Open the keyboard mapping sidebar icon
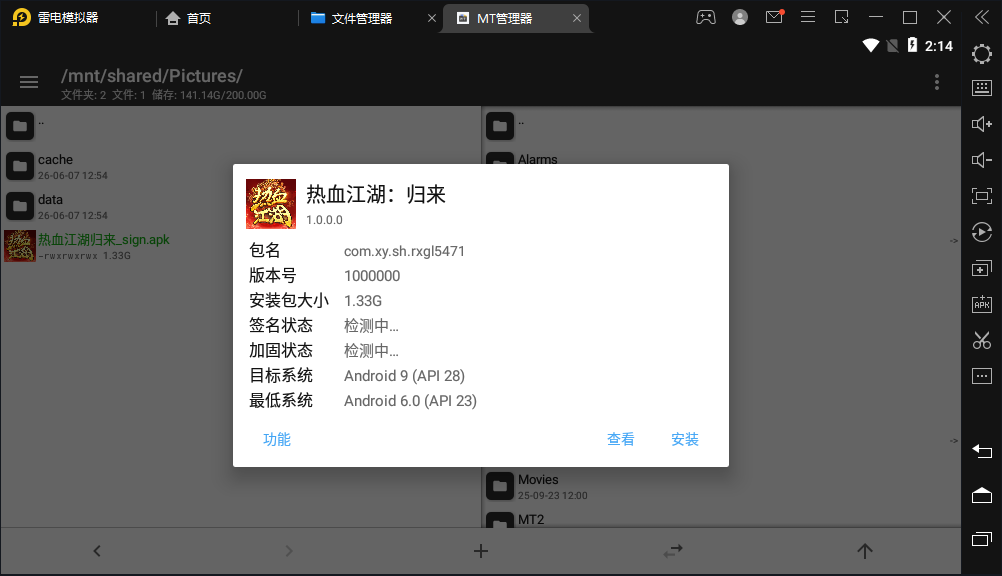 click(x=982, y=88)
